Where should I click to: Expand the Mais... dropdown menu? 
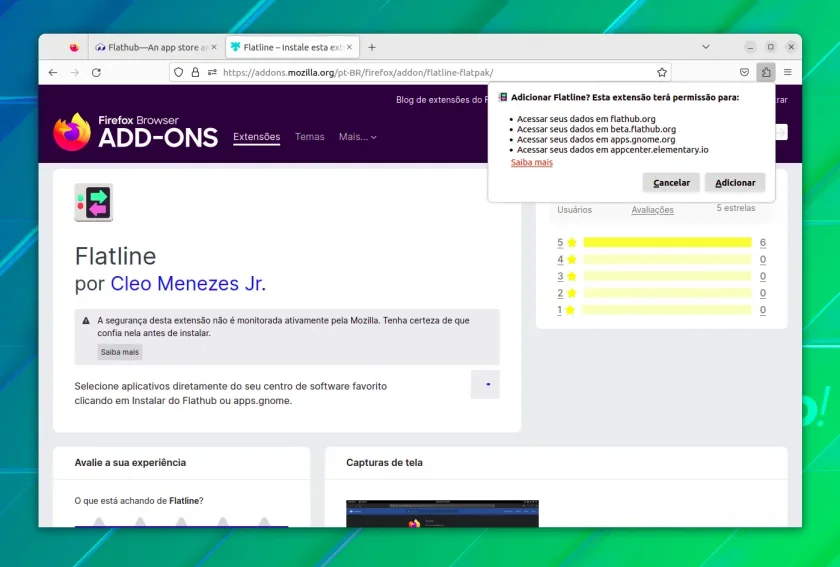357,137
